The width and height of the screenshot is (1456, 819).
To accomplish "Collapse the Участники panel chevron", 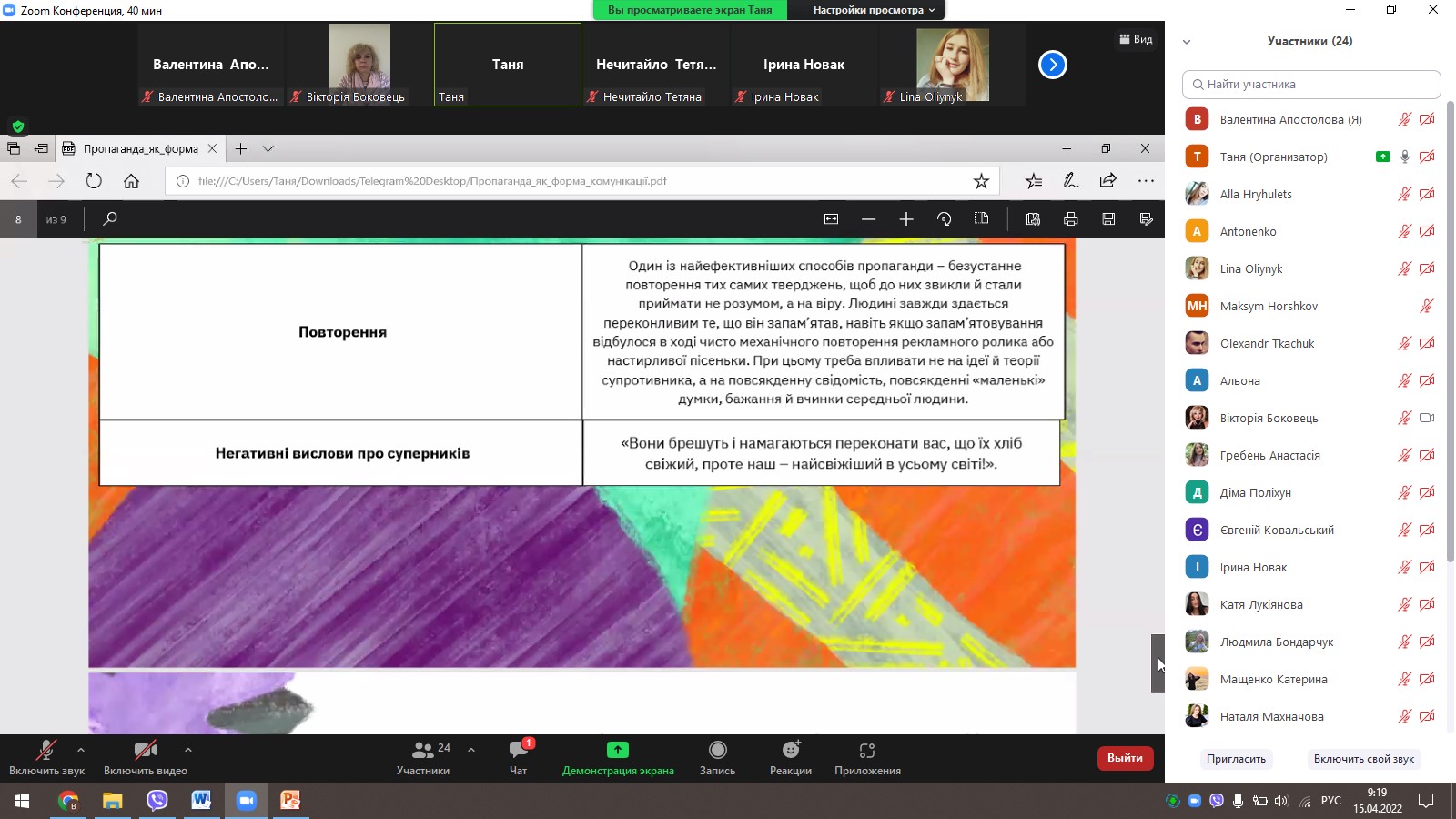I will pos(1187,42).
